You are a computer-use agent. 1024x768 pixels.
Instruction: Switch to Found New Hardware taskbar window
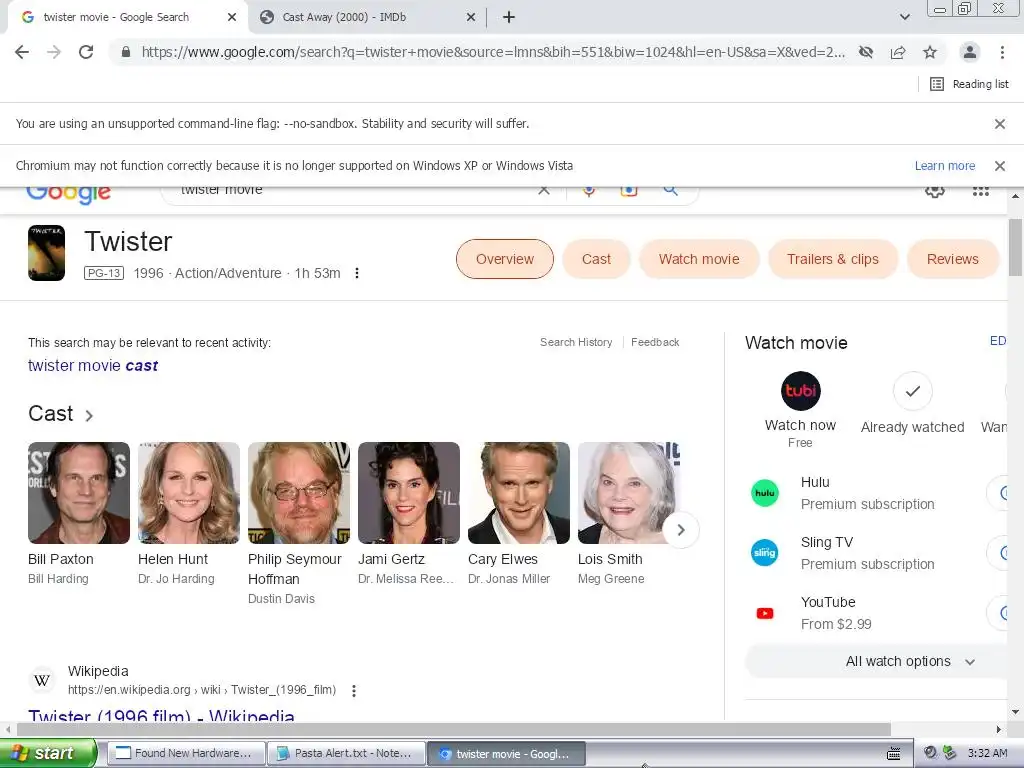[x=185, y=753]
